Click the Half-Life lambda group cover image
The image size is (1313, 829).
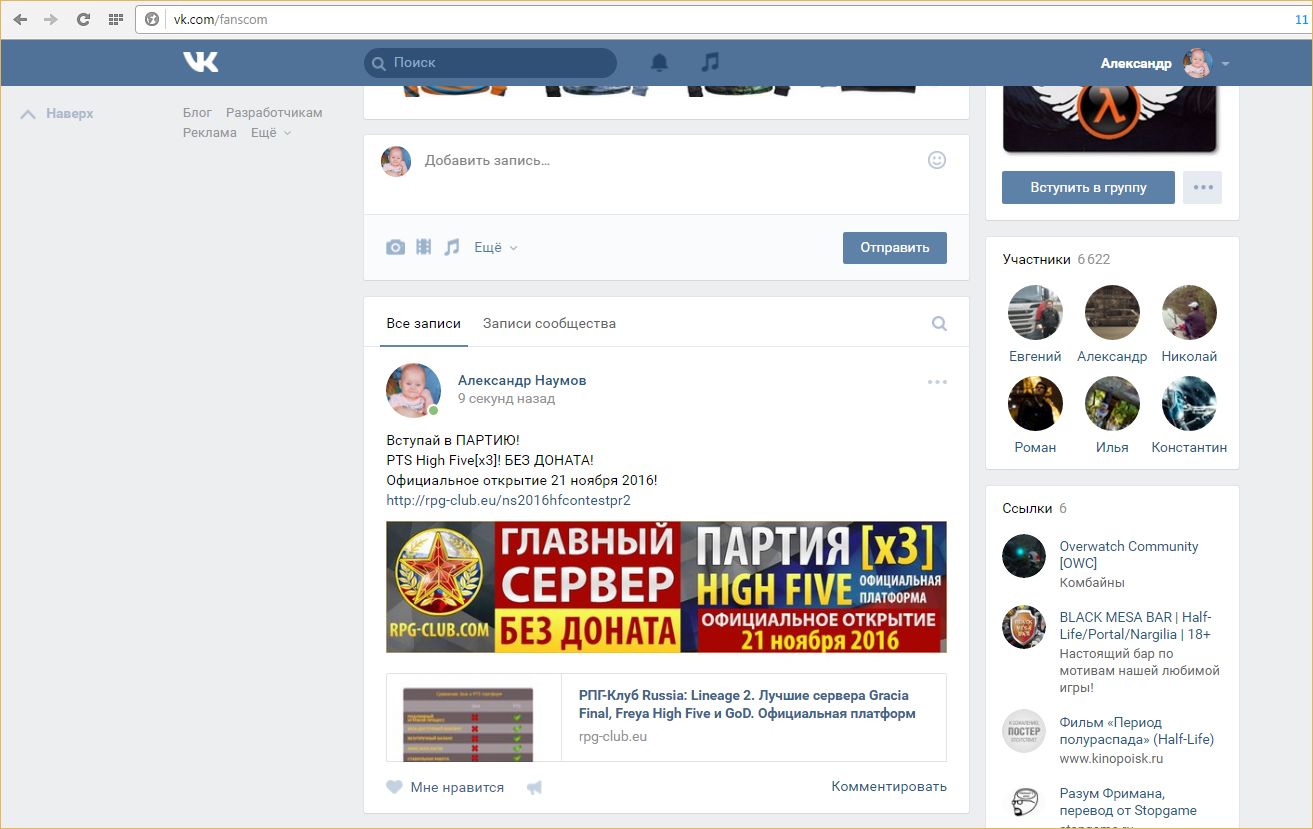(1110, 118)
